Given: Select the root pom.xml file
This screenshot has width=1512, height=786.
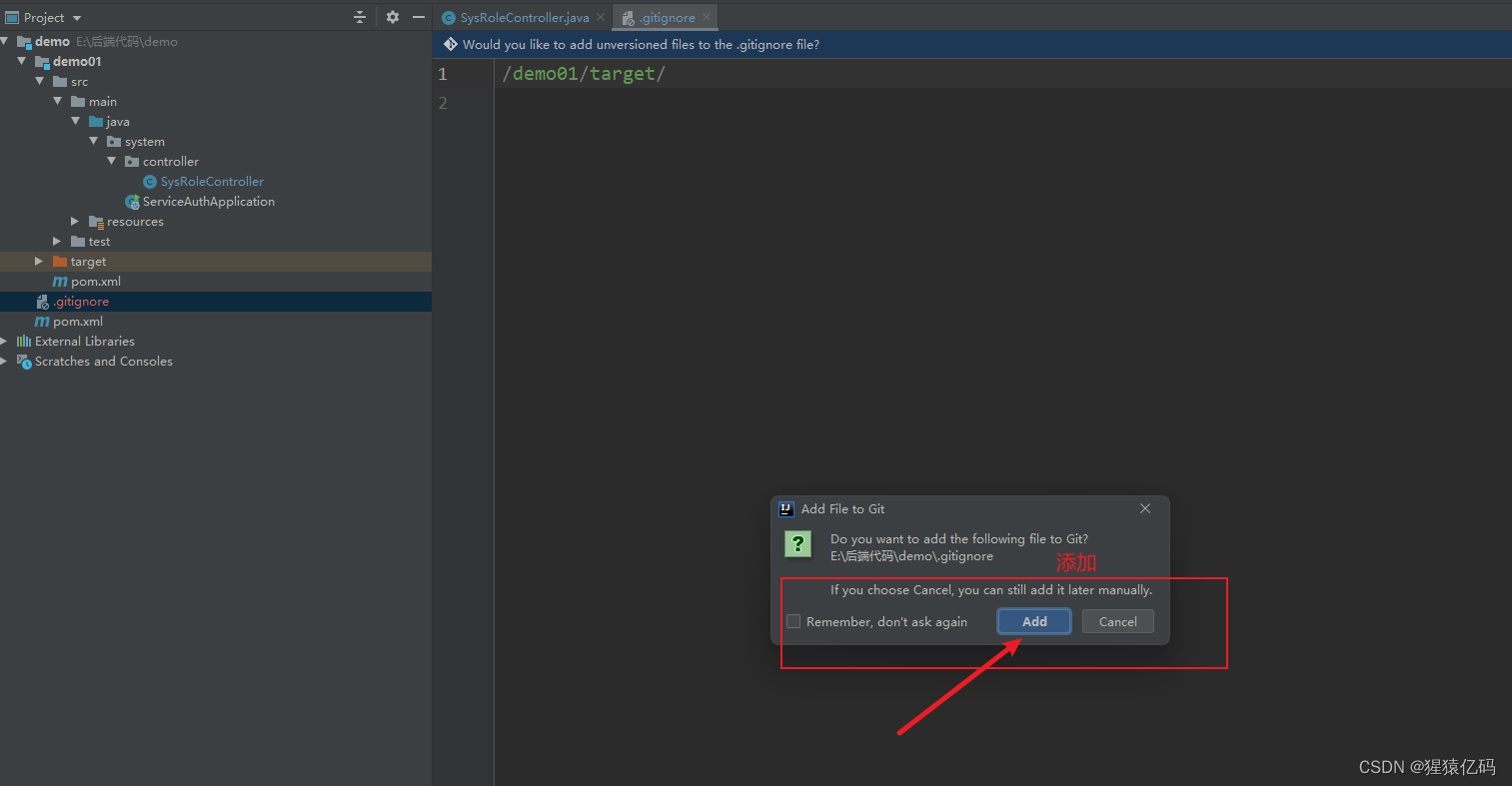Looking at the screenshot, I should pos(78,321).
